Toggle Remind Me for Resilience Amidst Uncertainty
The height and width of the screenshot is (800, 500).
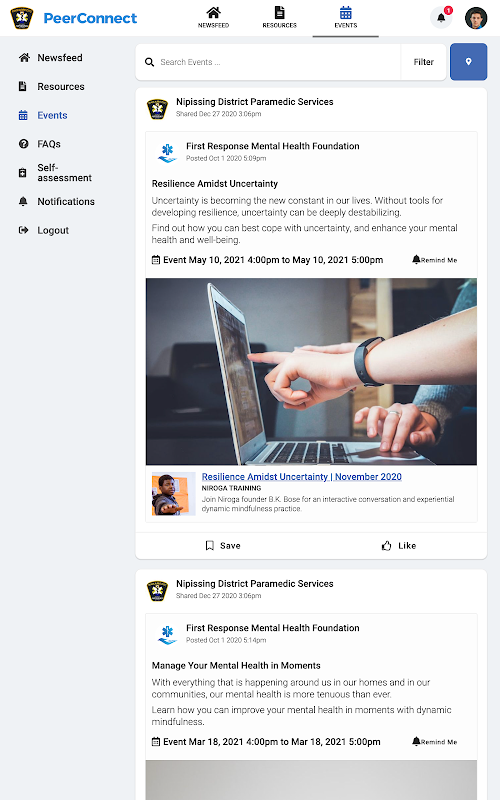tap(435, 260)
